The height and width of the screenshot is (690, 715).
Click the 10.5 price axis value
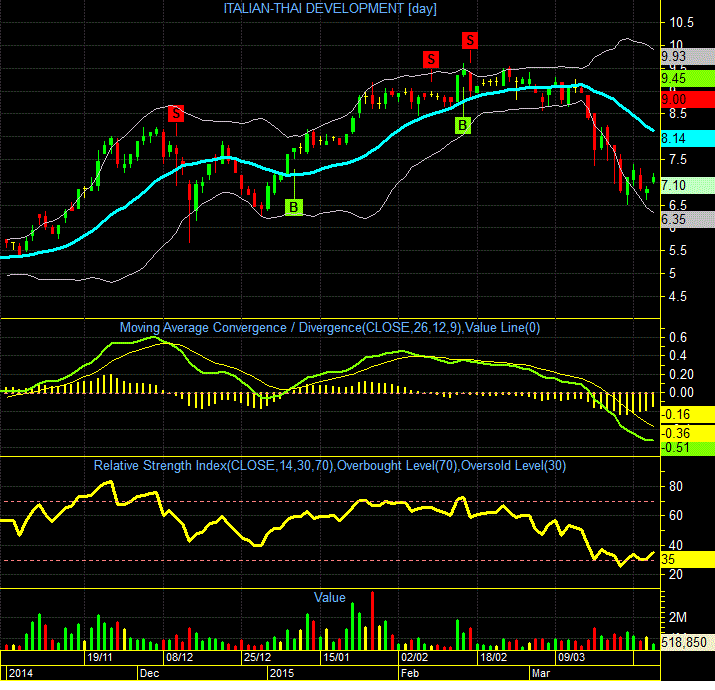(681, 22)
